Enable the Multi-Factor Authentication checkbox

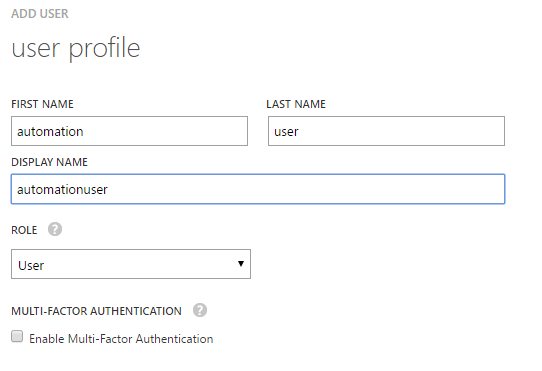pos(17,336)
